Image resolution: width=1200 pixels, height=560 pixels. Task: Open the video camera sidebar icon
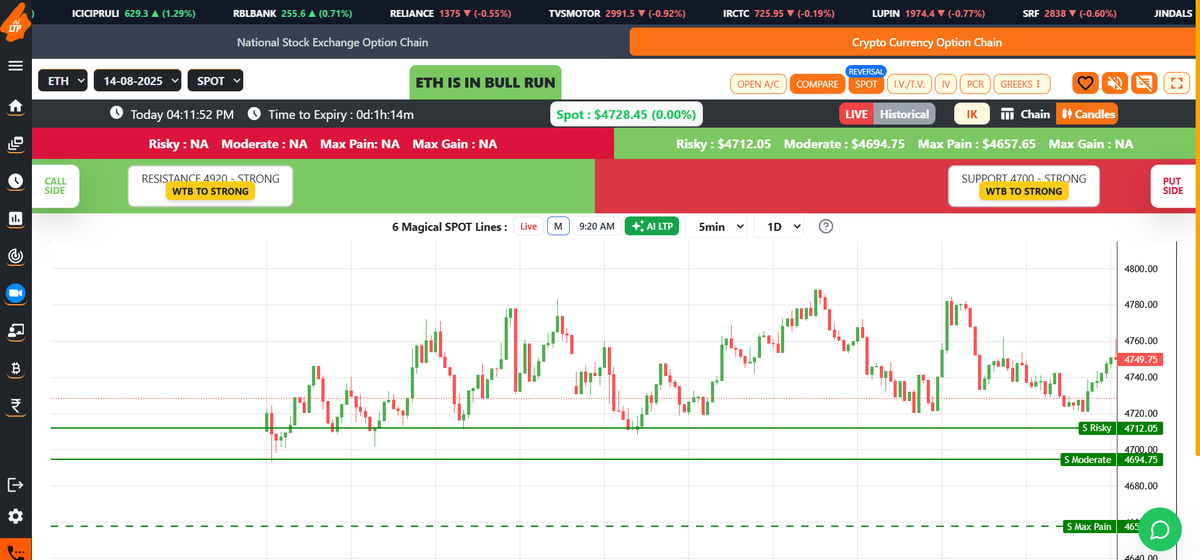click(x=15, y=293)
